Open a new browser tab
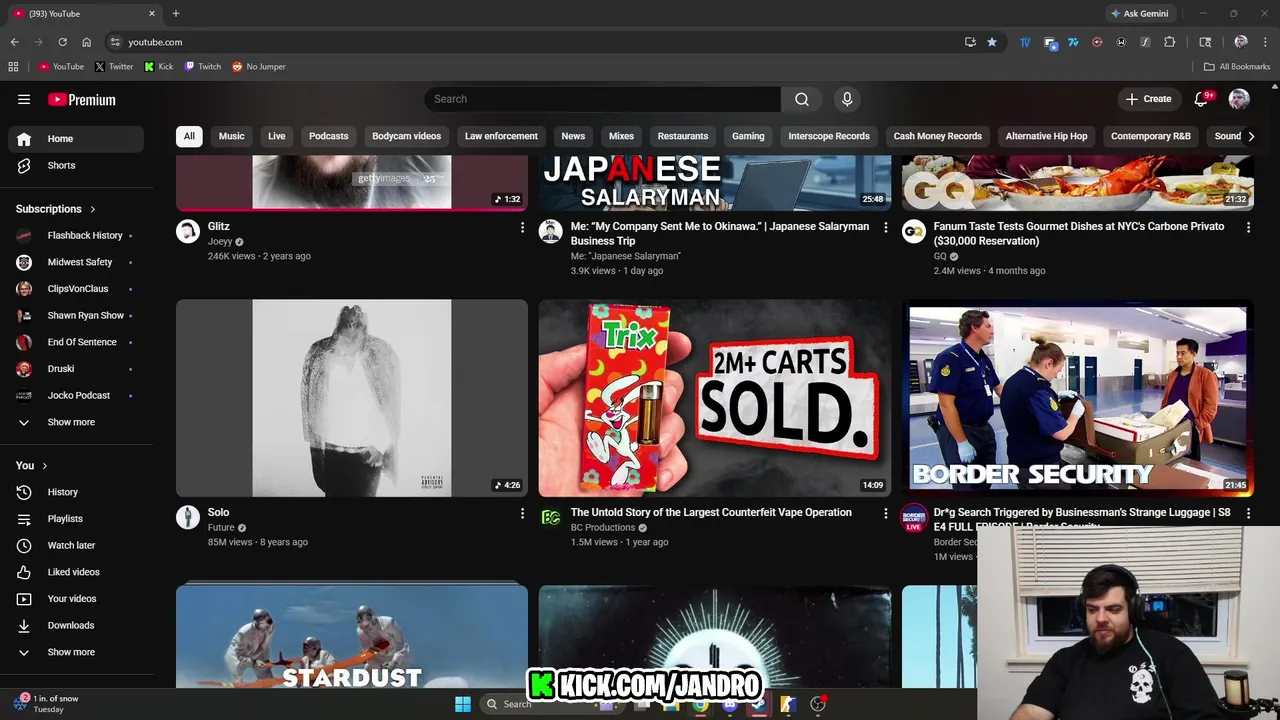1280x720 pixels. click(176, 13)
